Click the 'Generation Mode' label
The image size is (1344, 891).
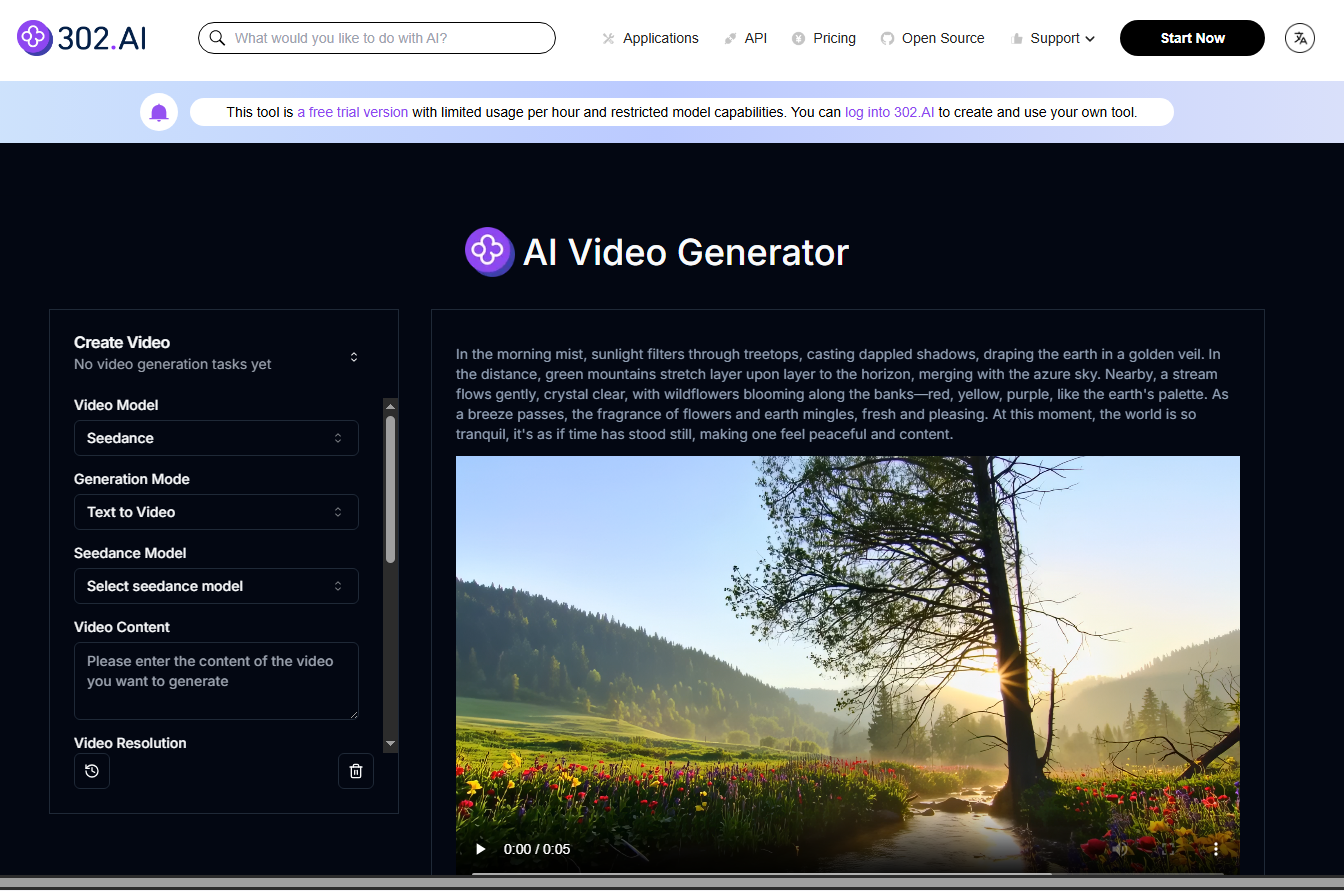coord(132,479)
